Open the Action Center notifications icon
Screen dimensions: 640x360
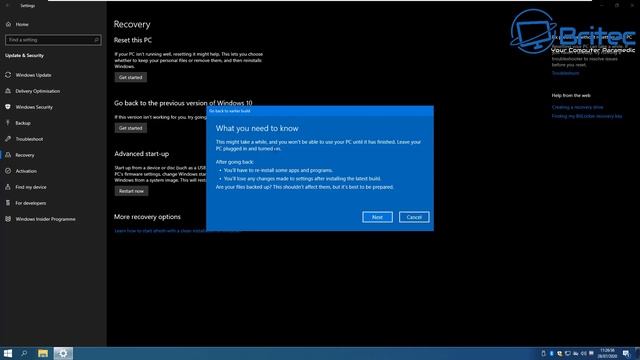pyautogui.click(x=627, y=353)
